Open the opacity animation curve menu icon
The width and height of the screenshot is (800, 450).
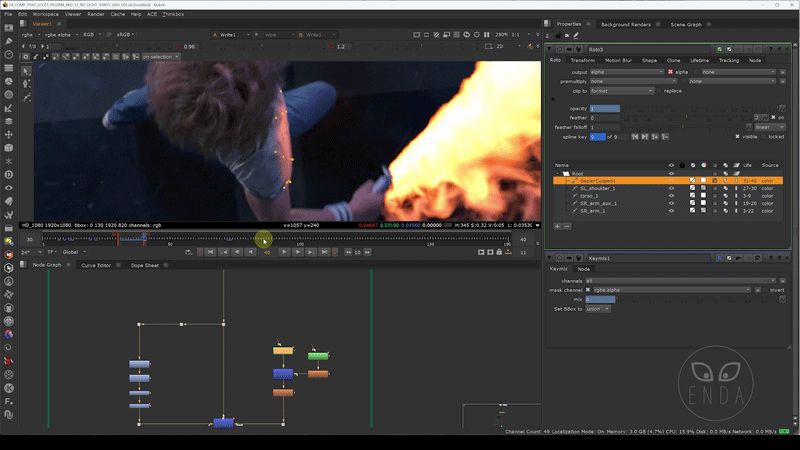point(782,108)
